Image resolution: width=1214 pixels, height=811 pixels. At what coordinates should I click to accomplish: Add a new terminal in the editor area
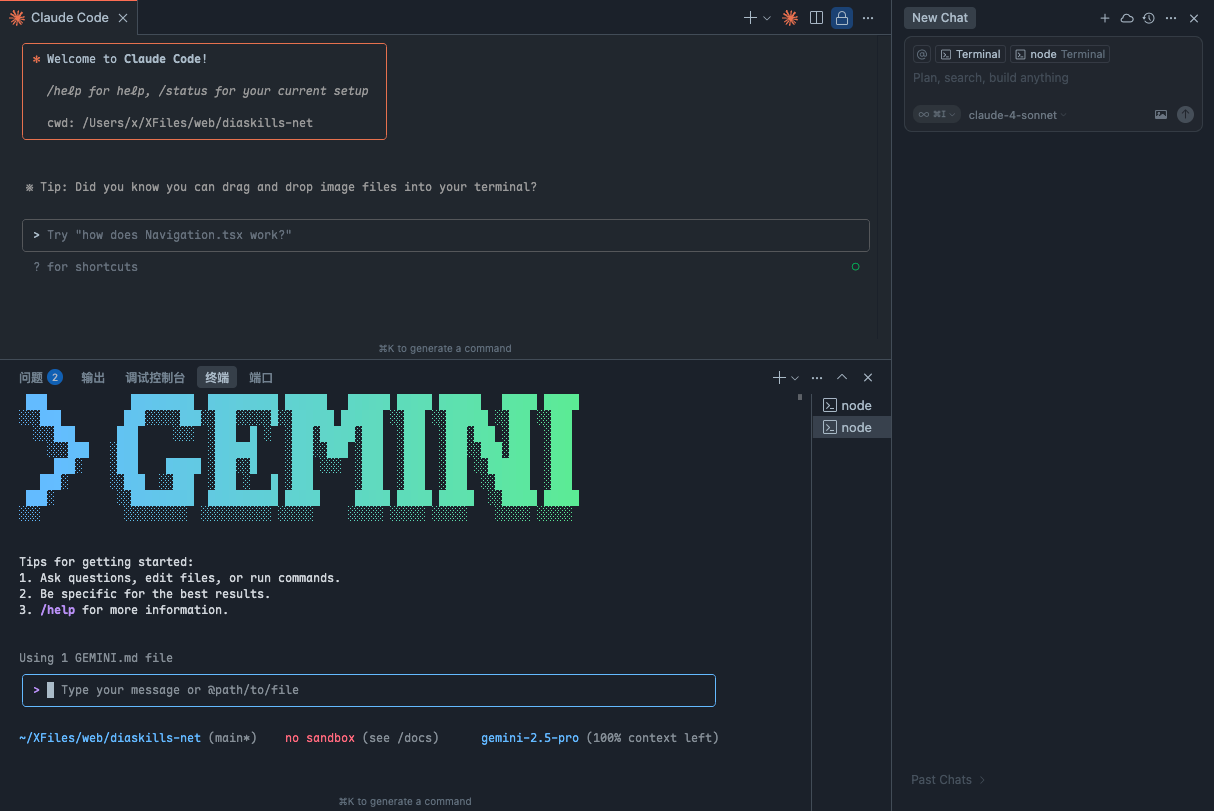point(750,18)
